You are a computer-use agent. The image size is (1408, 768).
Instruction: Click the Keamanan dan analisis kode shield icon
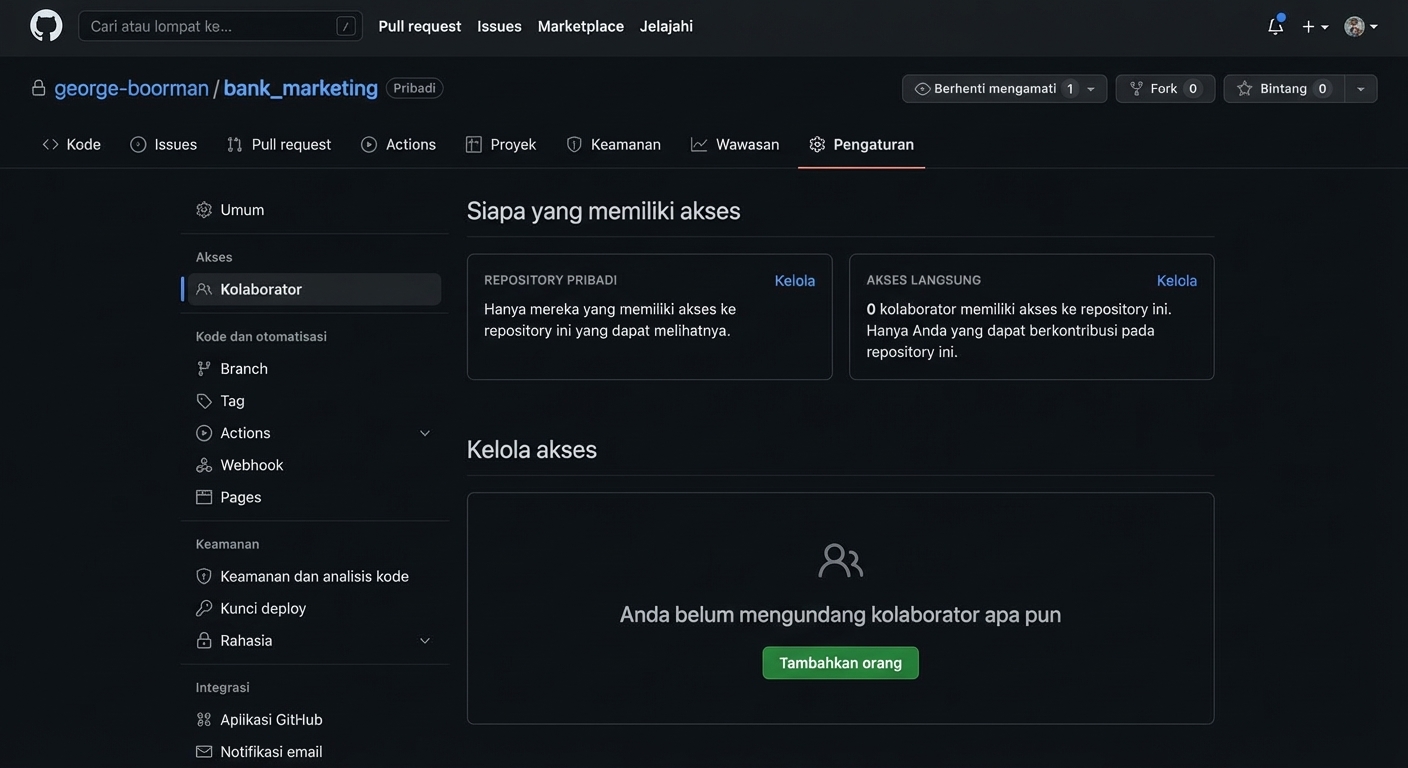pyautogui.click(x=204, y=576)
